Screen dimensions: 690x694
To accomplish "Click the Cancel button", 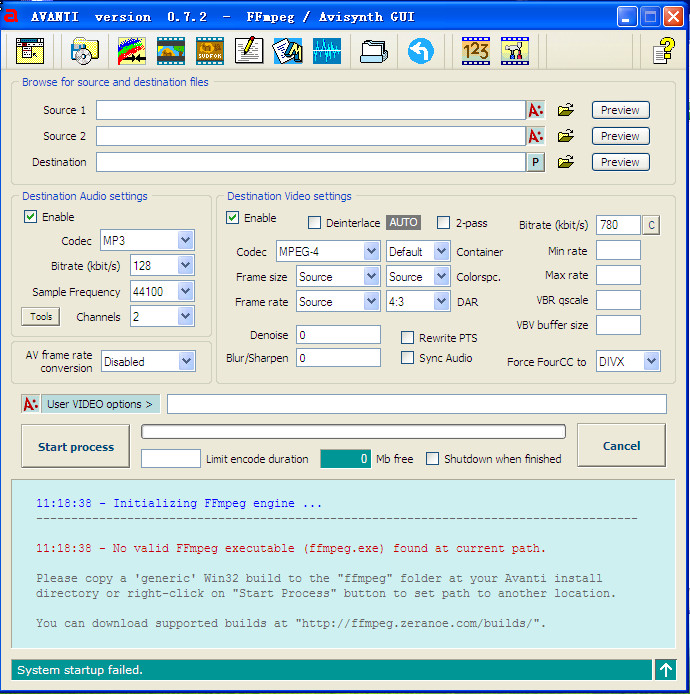I will point(621,445).
